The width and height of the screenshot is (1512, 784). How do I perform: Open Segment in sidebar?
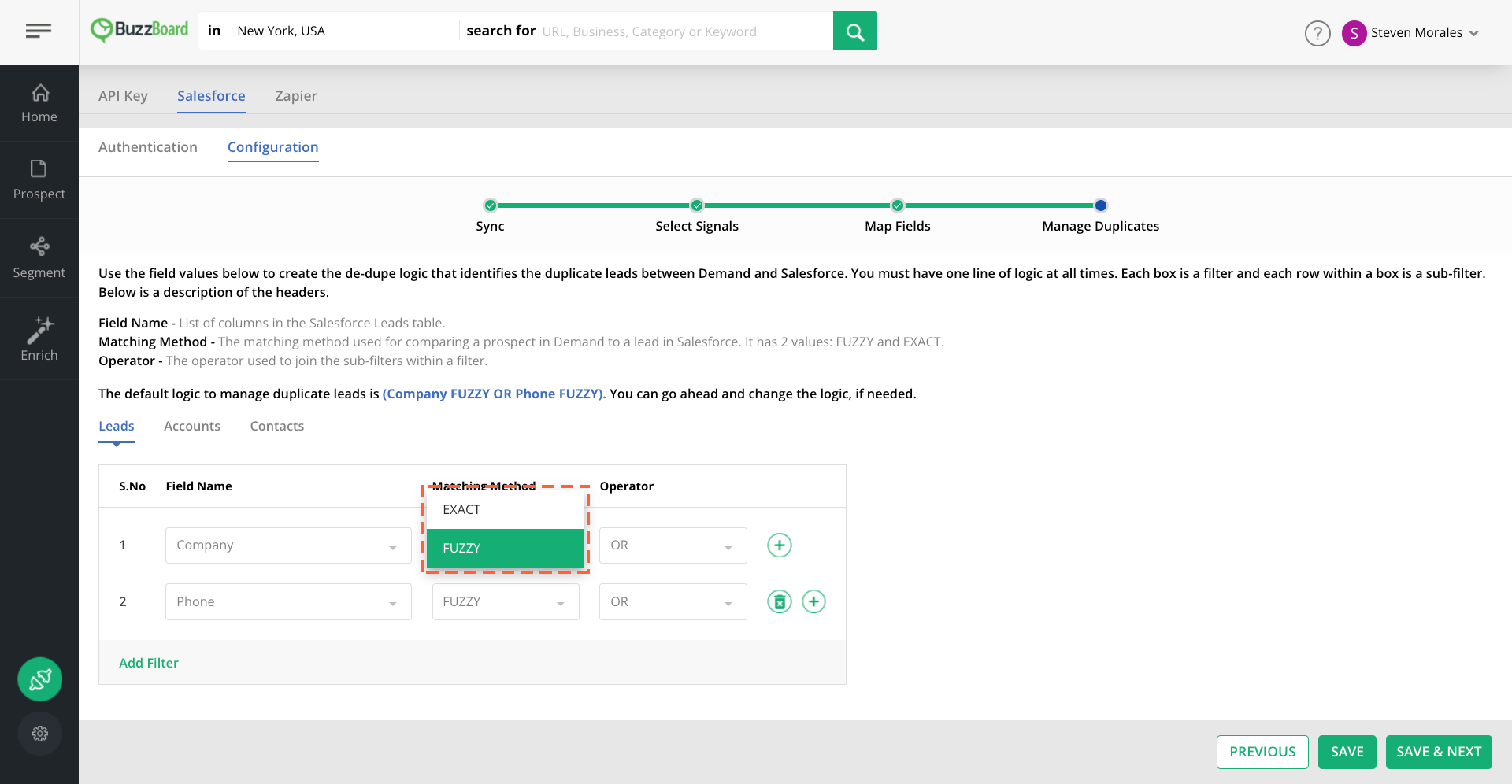(39, 258)
